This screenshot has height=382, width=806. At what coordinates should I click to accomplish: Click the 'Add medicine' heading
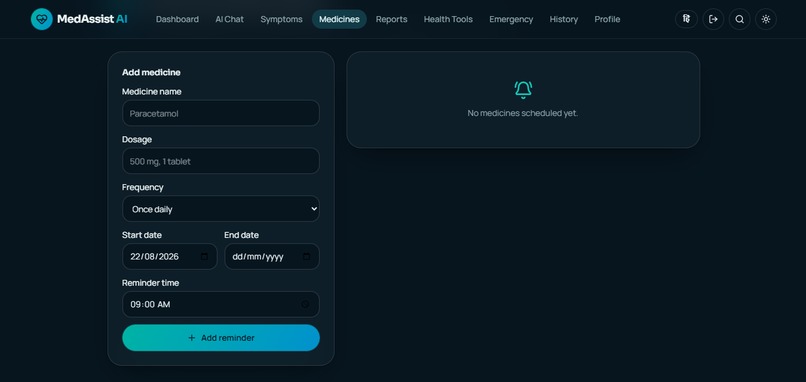point(151,72)
